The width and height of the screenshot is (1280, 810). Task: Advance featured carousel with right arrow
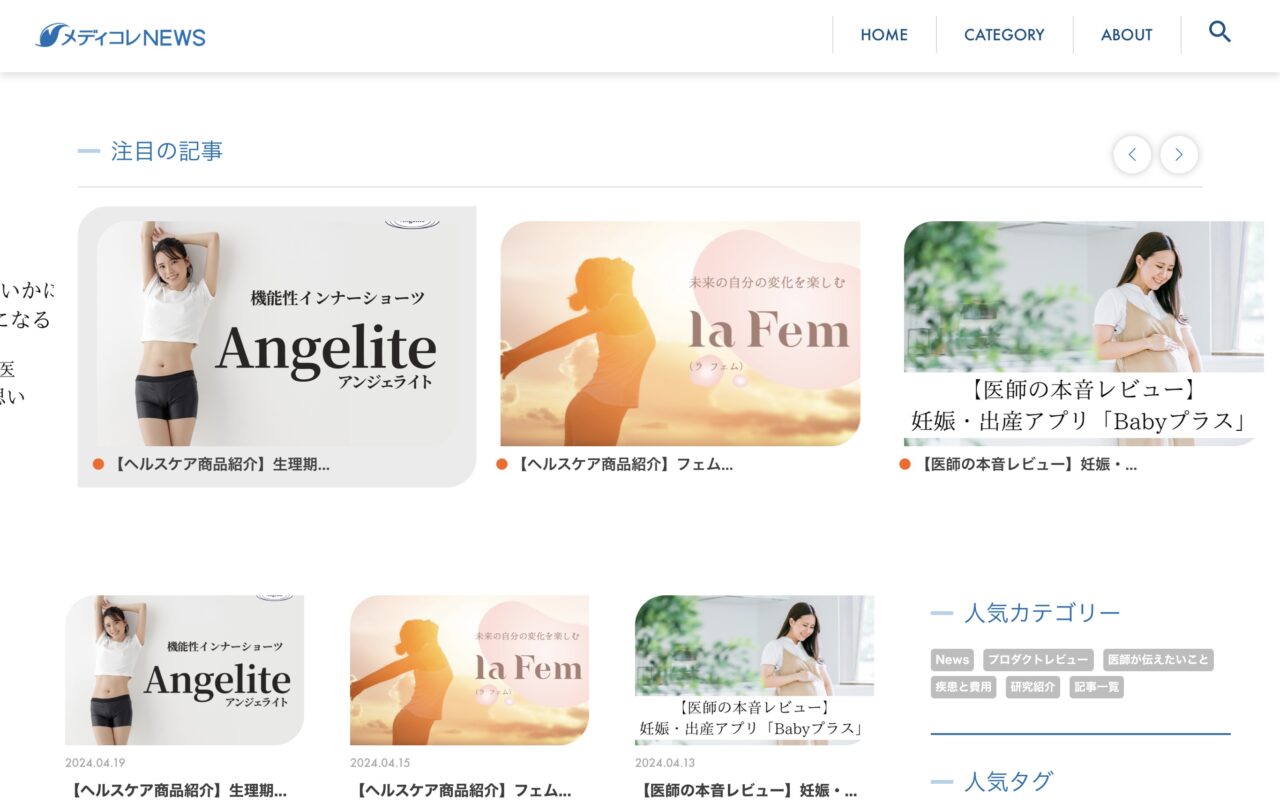click(1179, 155)
